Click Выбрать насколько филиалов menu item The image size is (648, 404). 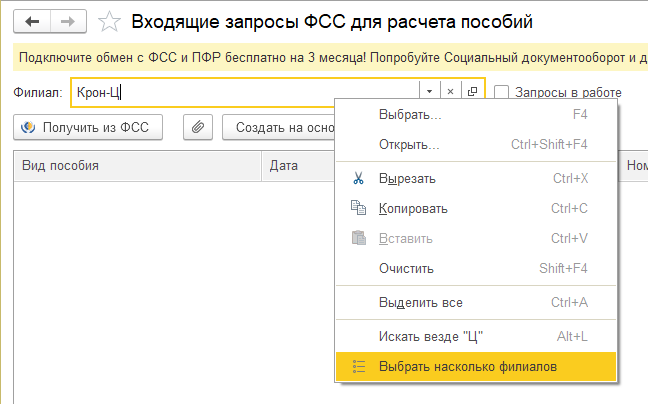tap(468, 367)
